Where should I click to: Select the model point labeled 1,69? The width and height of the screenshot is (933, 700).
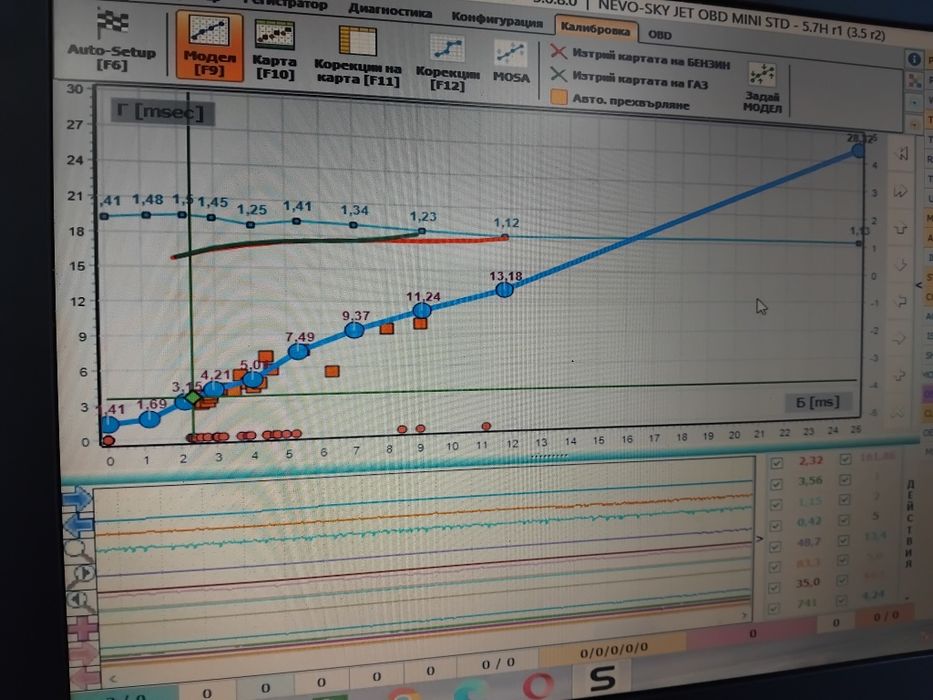click(149, 419)
